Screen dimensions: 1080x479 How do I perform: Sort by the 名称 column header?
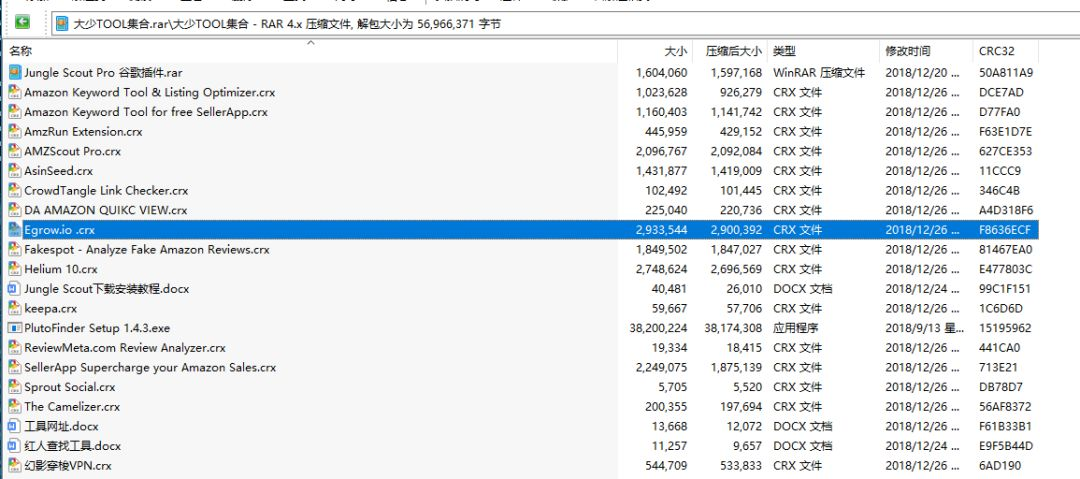click(x=20, y=51)
